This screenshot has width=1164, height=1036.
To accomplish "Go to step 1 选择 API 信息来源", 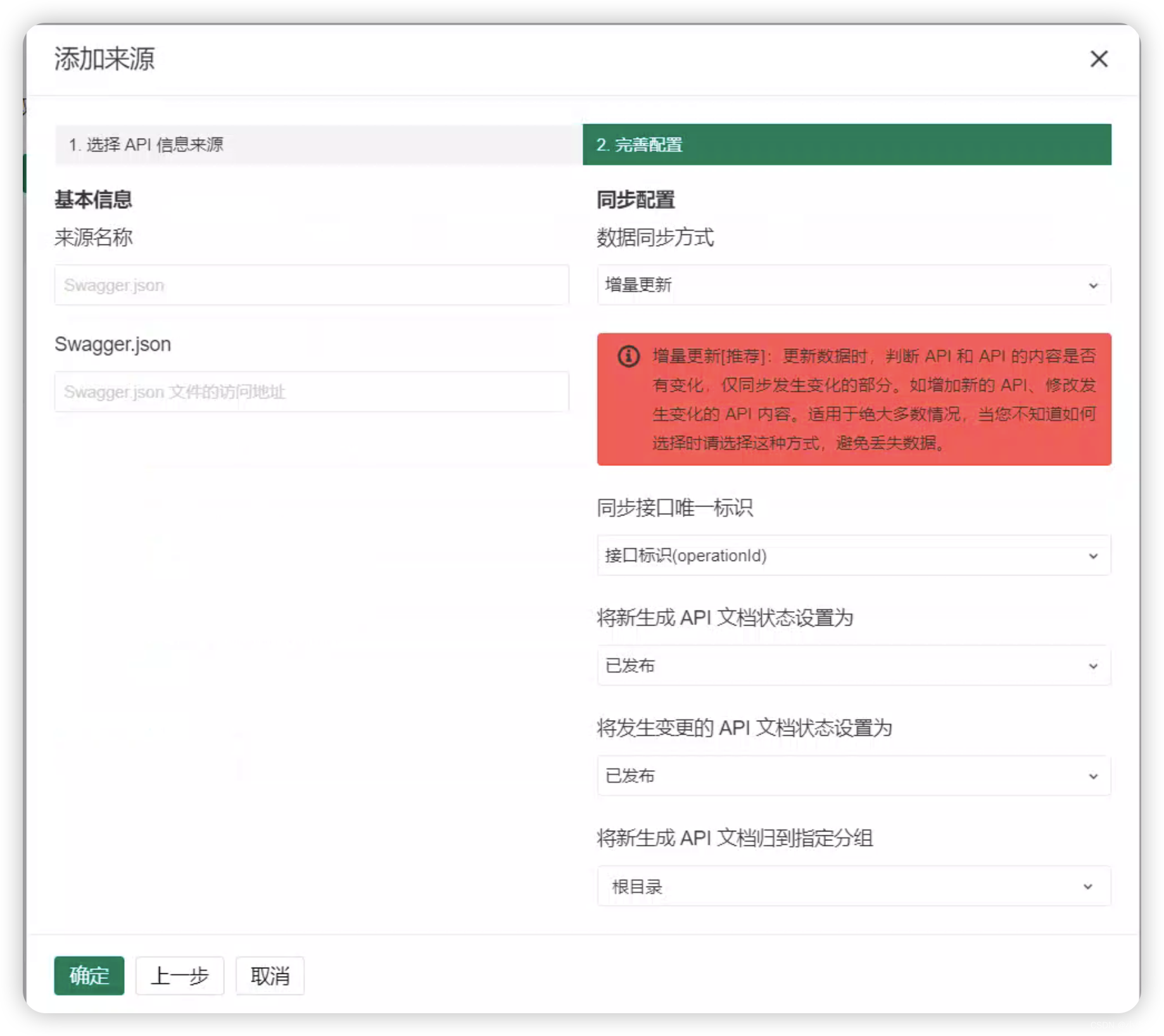I will pyautogui.click(x=318, y=144).
